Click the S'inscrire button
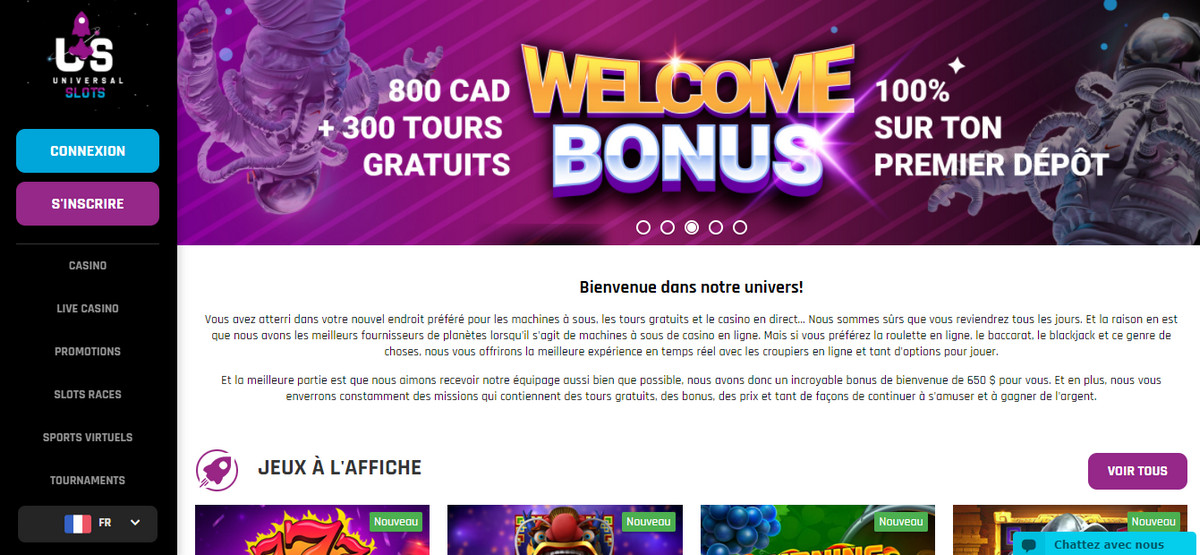This screenshot has height=555, width=1200. [x=88, y=204]
